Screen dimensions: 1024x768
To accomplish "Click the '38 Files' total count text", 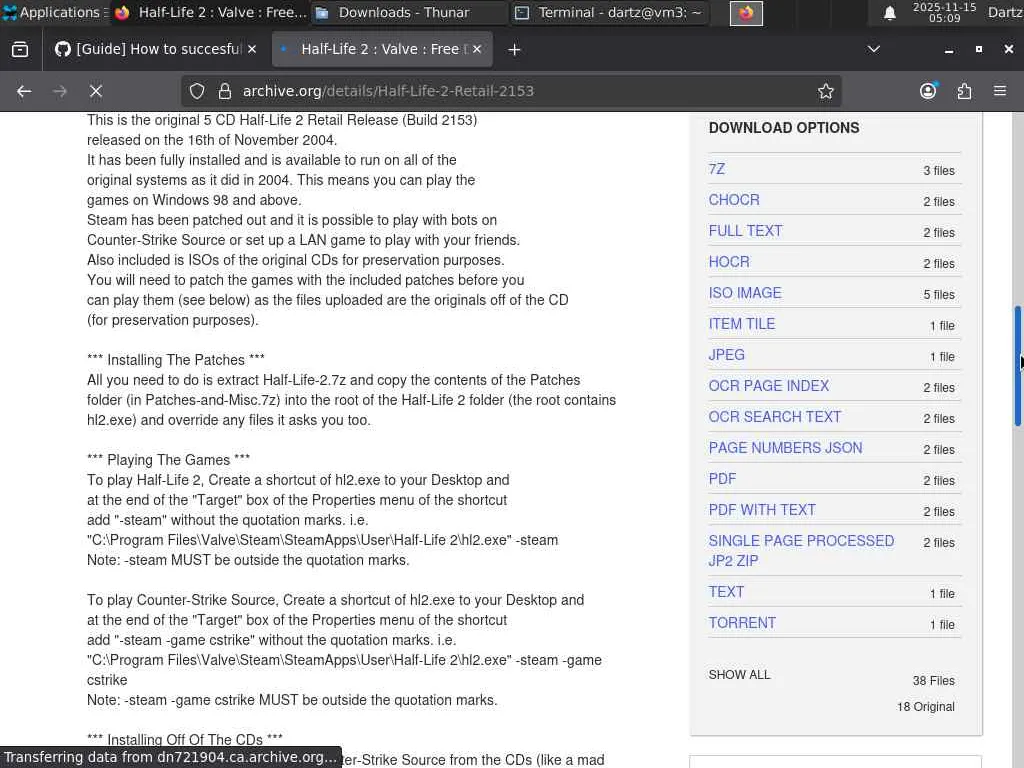I will click(x=933, y=680).
